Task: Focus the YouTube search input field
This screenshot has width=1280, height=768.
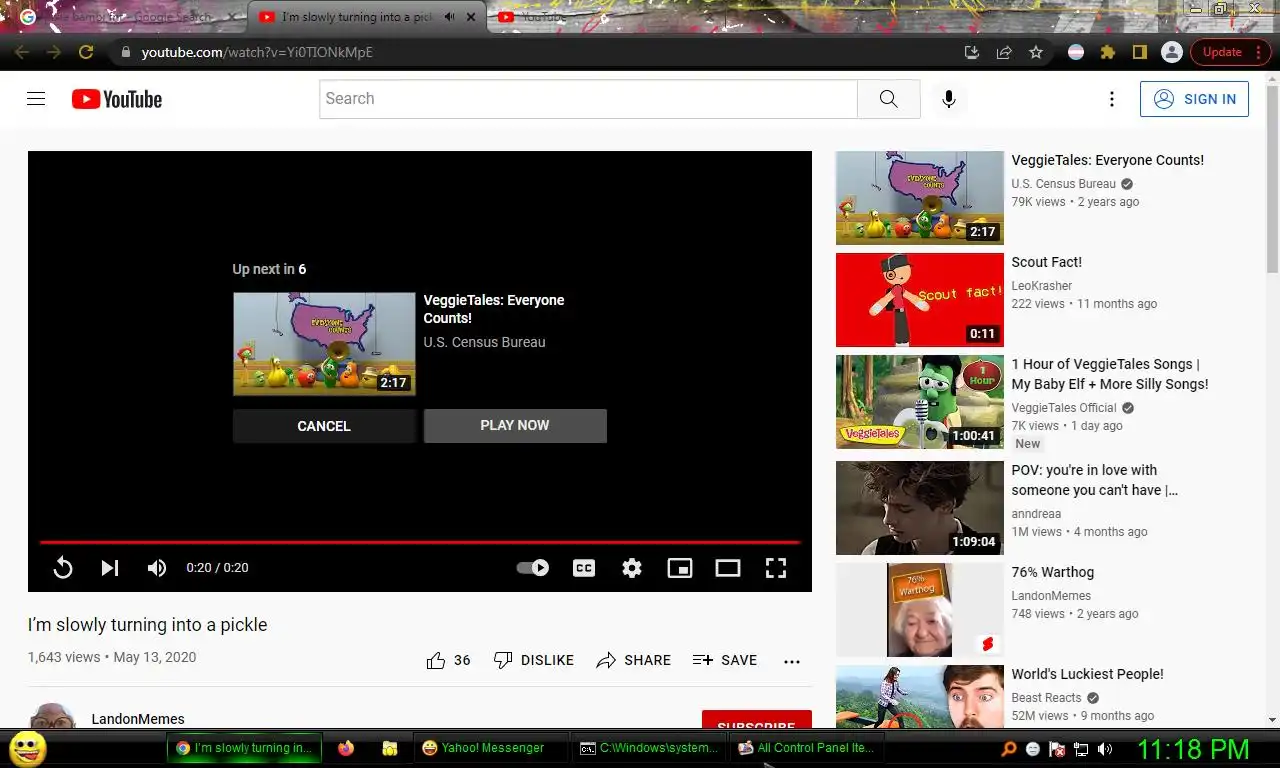Action: coord(588,99)
